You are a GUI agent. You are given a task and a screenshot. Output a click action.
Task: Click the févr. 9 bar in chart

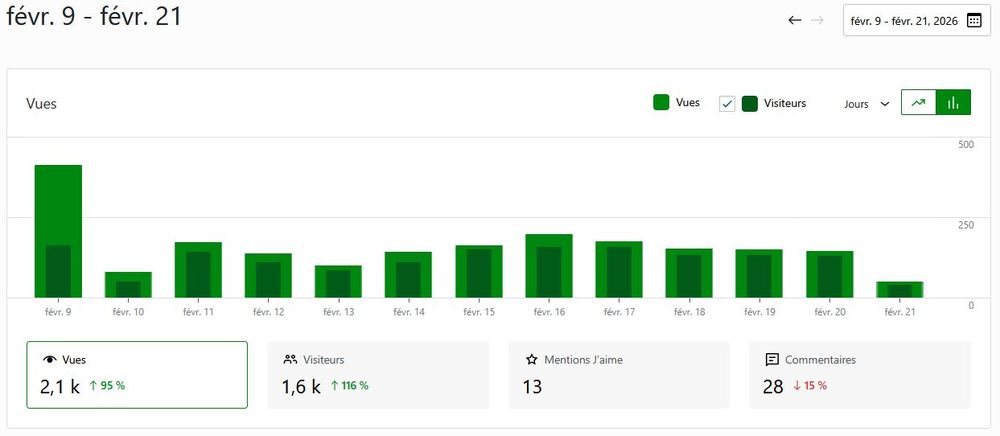tap(58, 232)
